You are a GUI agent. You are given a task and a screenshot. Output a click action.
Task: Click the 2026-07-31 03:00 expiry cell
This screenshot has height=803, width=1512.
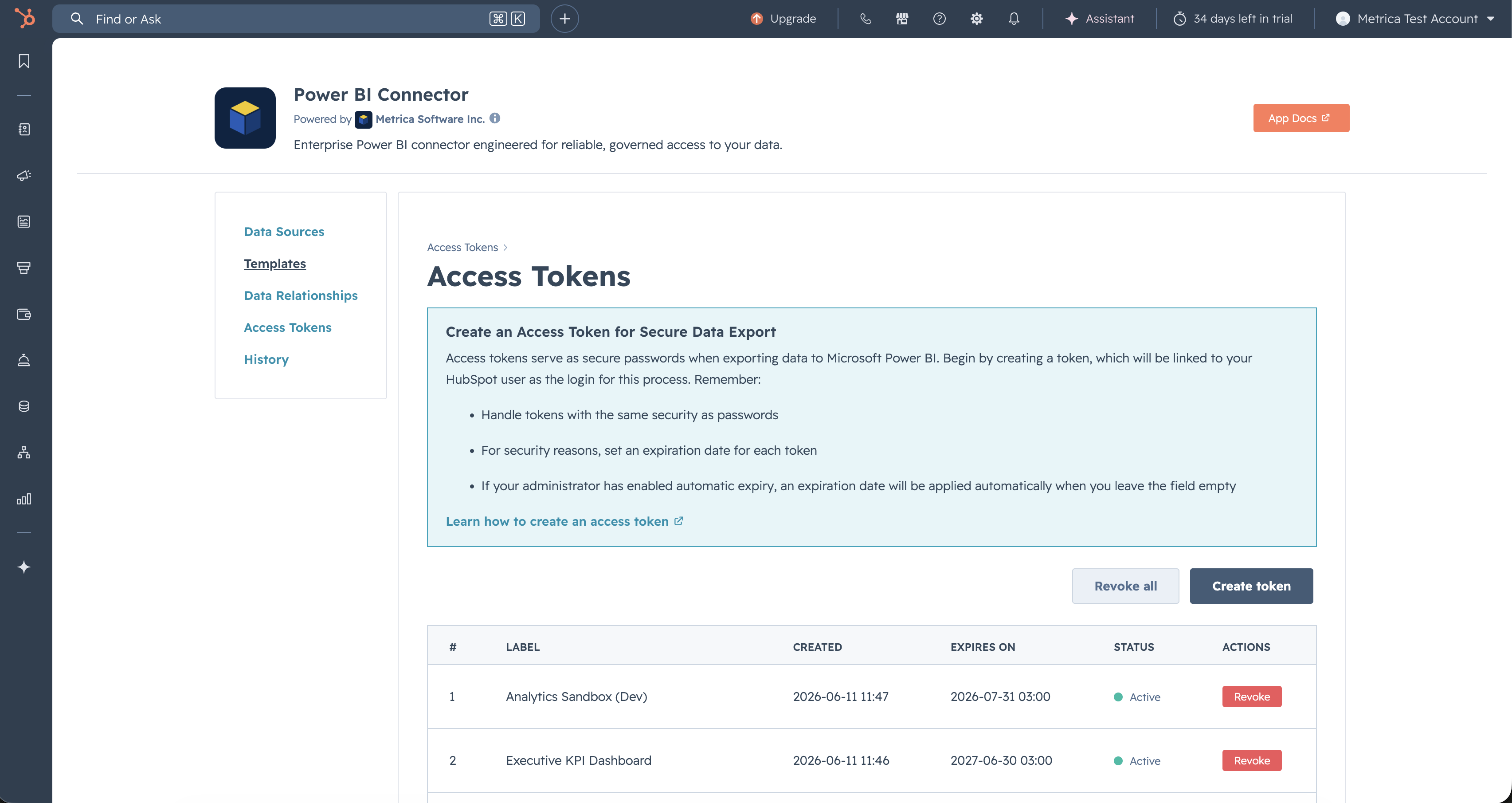click(x=1000, y=697)
